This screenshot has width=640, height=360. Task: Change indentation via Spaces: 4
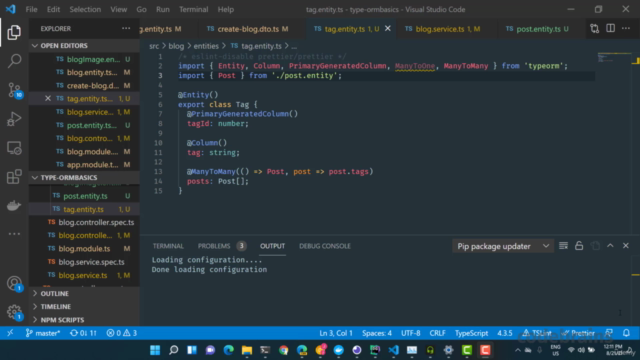tap(377, 333)
